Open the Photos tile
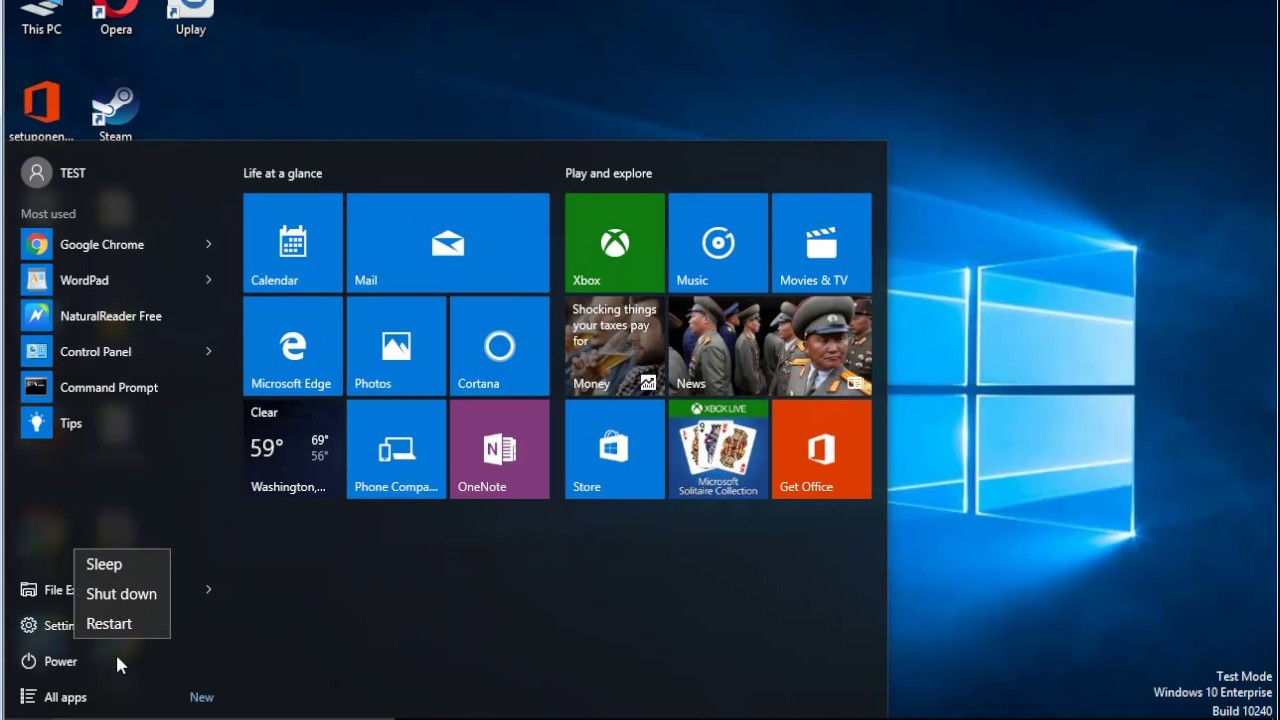The height and width of the screenshot is (720, 1280). pos(396,346)
